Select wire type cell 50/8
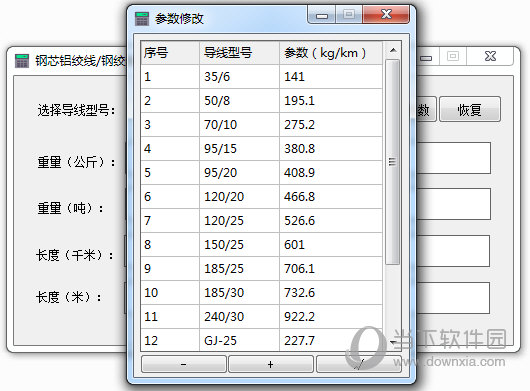 pyautogui.click(x=239, y=101)
